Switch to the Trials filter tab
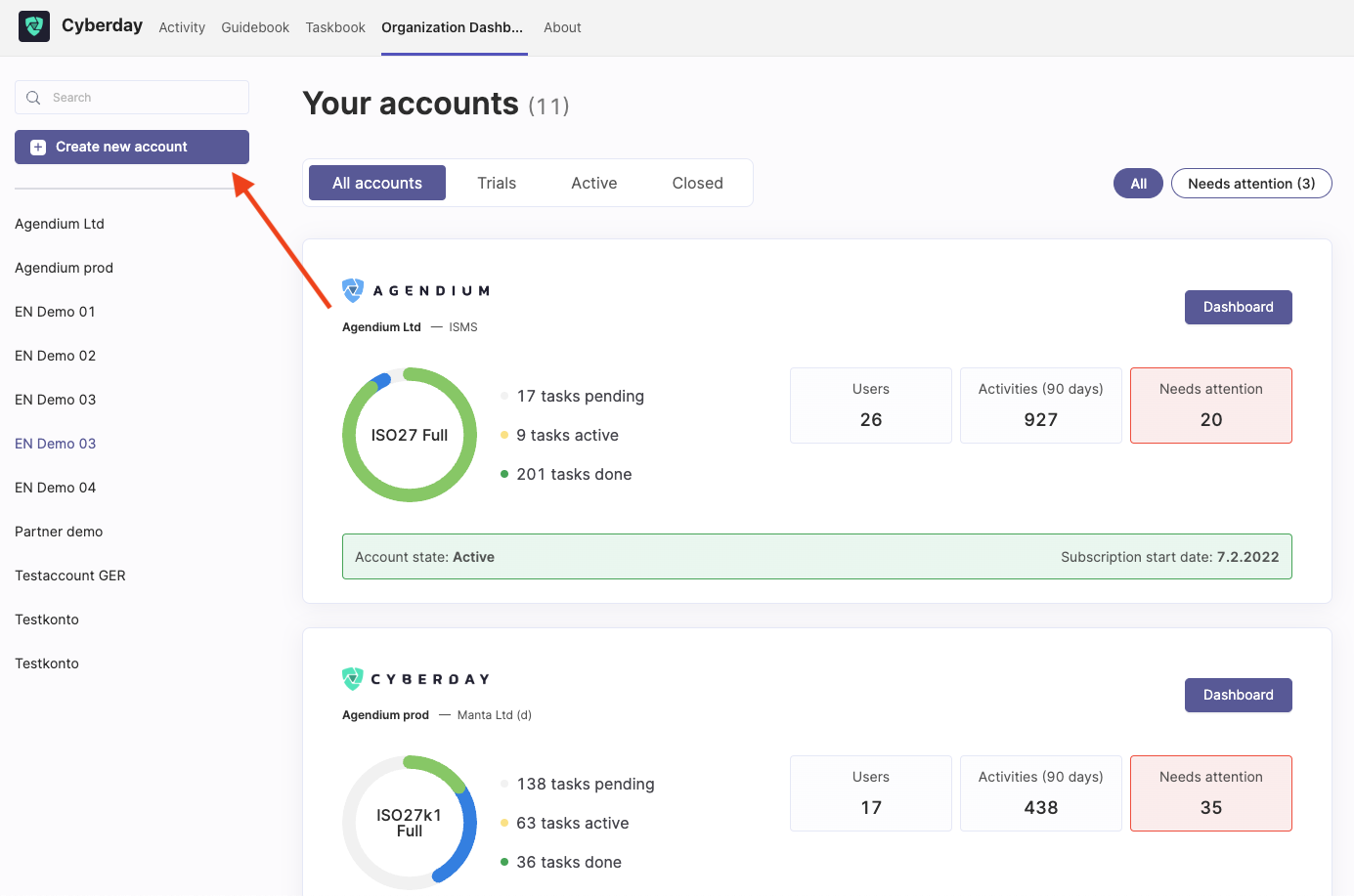The width and height of the screenshot is (1354, 896). click(497, 183)
